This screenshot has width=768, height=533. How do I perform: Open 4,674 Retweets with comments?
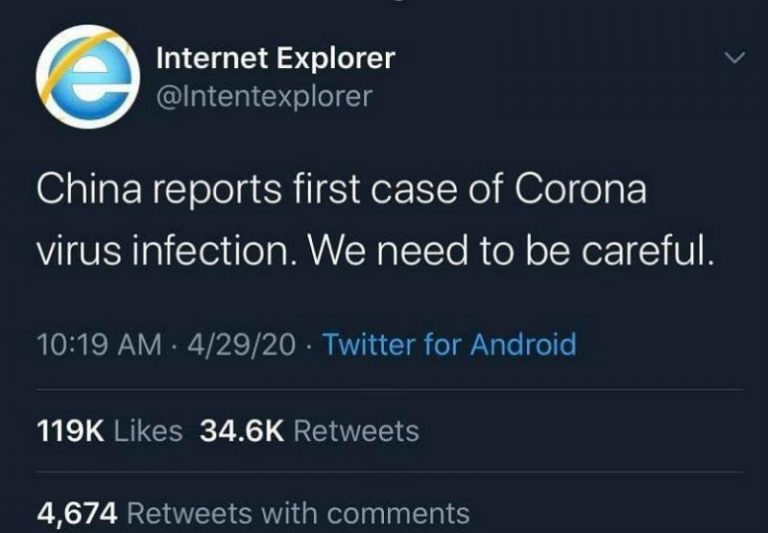click(x=252, y=513)
